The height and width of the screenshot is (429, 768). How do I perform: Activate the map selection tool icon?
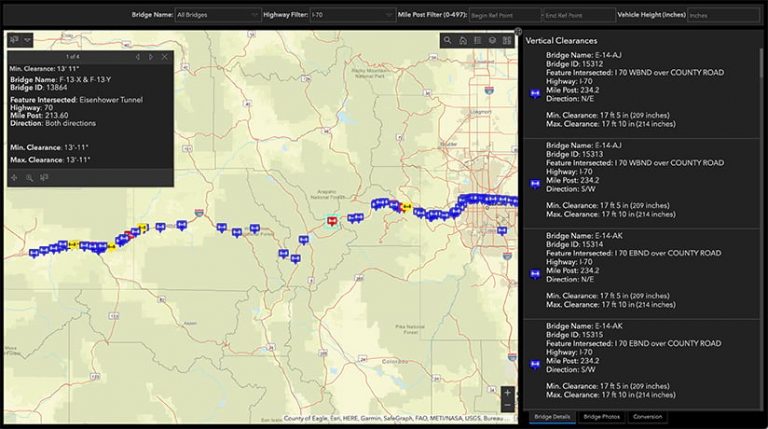click(15, 40)
